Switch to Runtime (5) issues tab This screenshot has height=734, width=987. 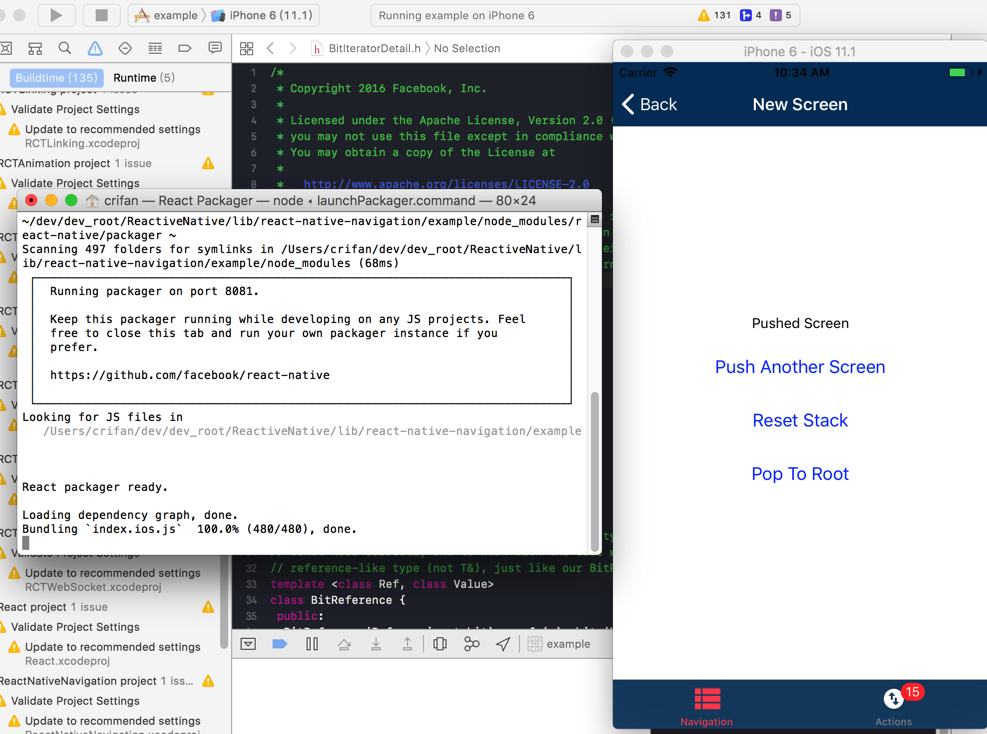[144, 77]
